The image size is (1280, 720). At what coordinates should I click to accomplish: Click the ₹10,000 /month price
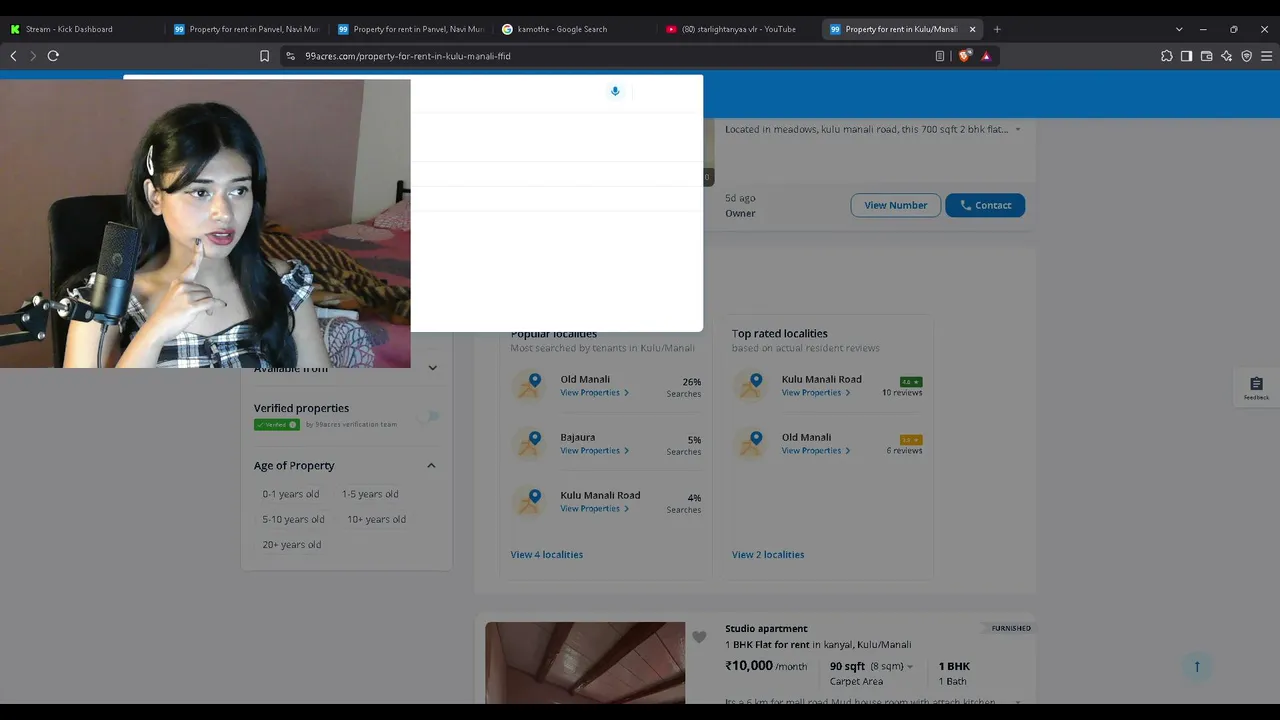click(766, 666)
